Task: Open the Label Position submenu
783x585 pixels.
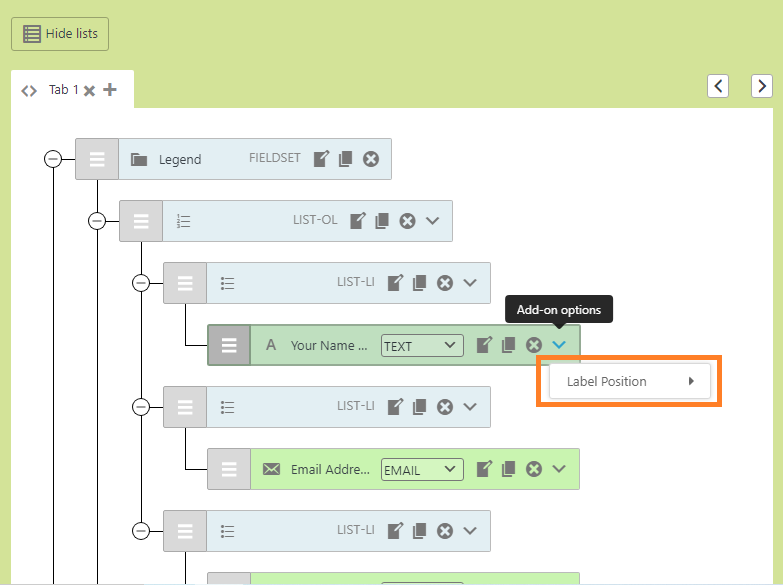Action: pos(630,381)
